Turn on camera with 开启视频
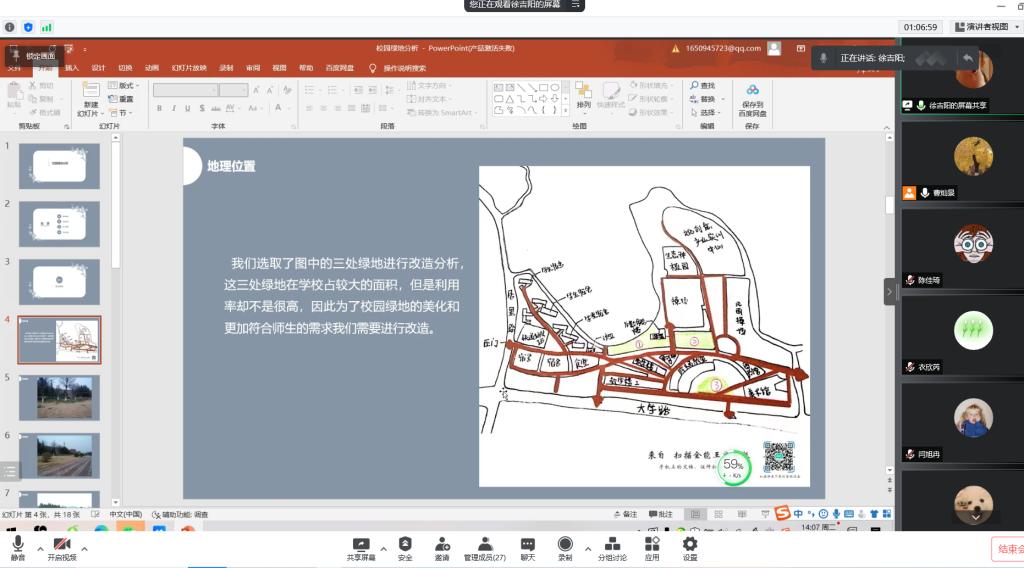This screenshot has height=568, width=1024. (62, 544)
